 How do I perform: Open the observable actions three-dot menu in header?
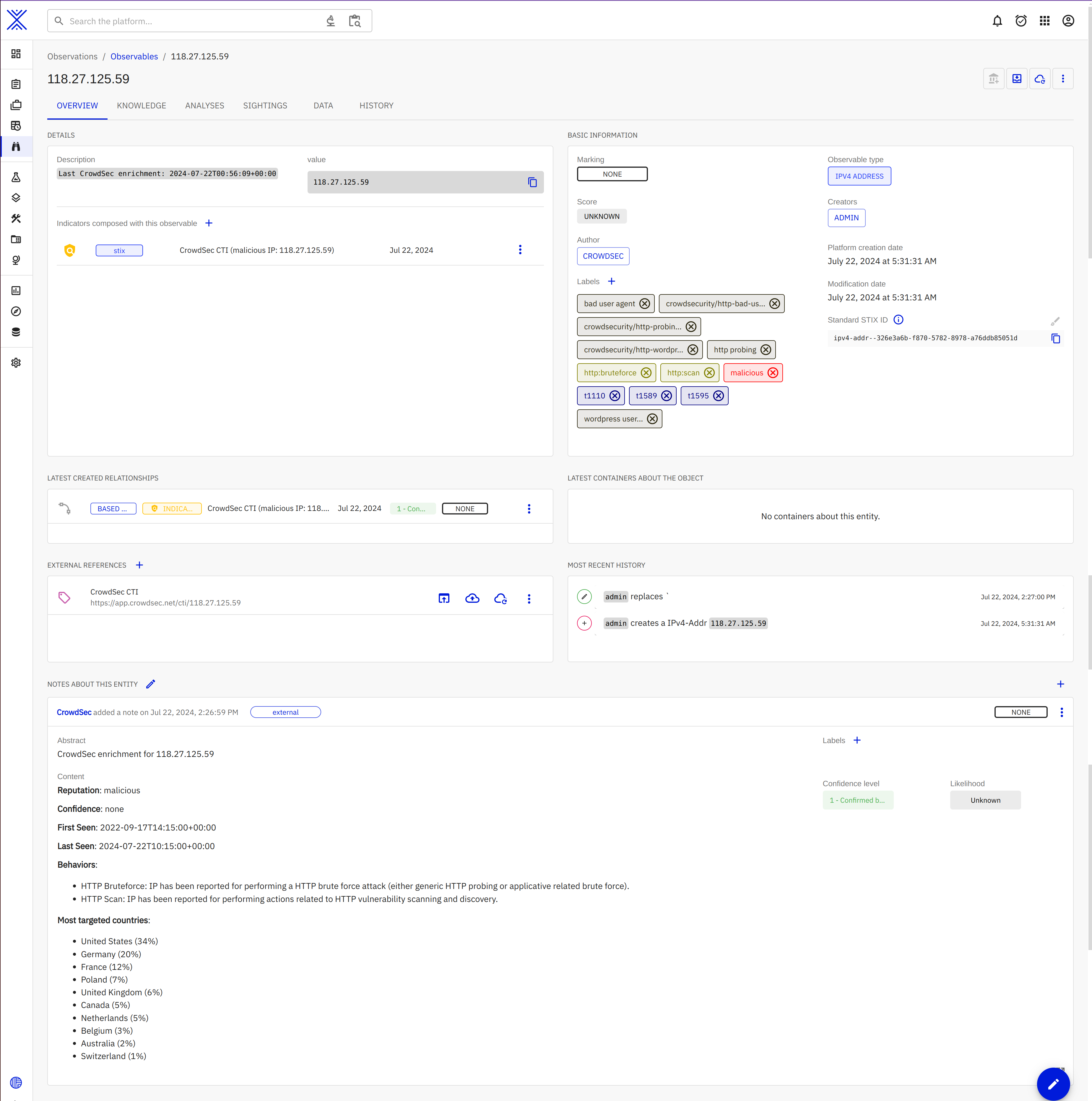[1062, 79]
